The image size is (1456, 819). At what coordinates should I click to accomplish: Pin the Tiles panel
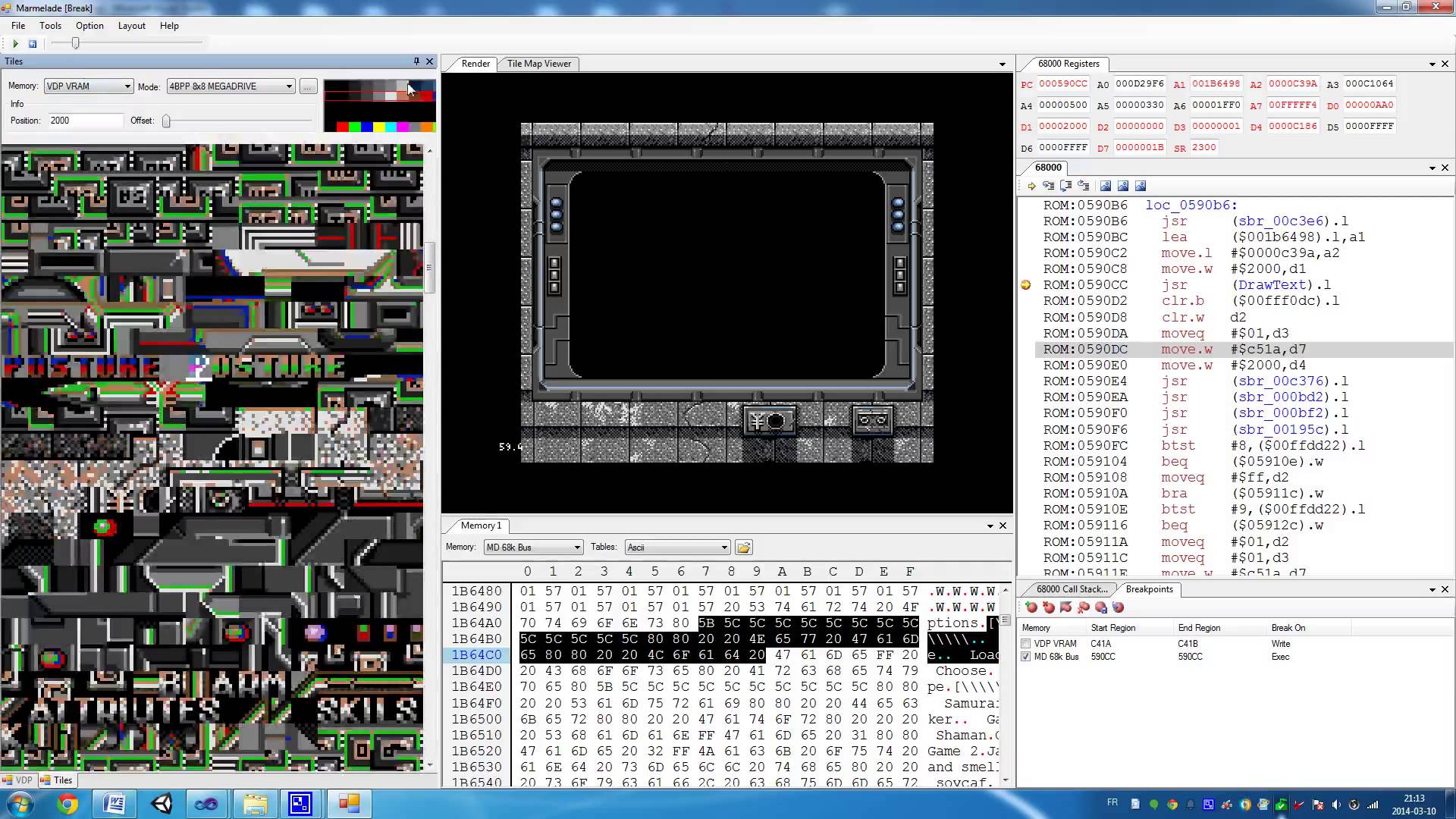[x=416, y=61]
